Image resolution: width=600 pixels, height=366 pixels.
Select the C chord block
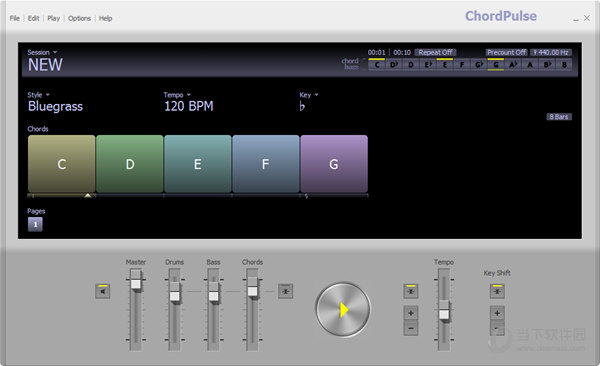(62, 164)
